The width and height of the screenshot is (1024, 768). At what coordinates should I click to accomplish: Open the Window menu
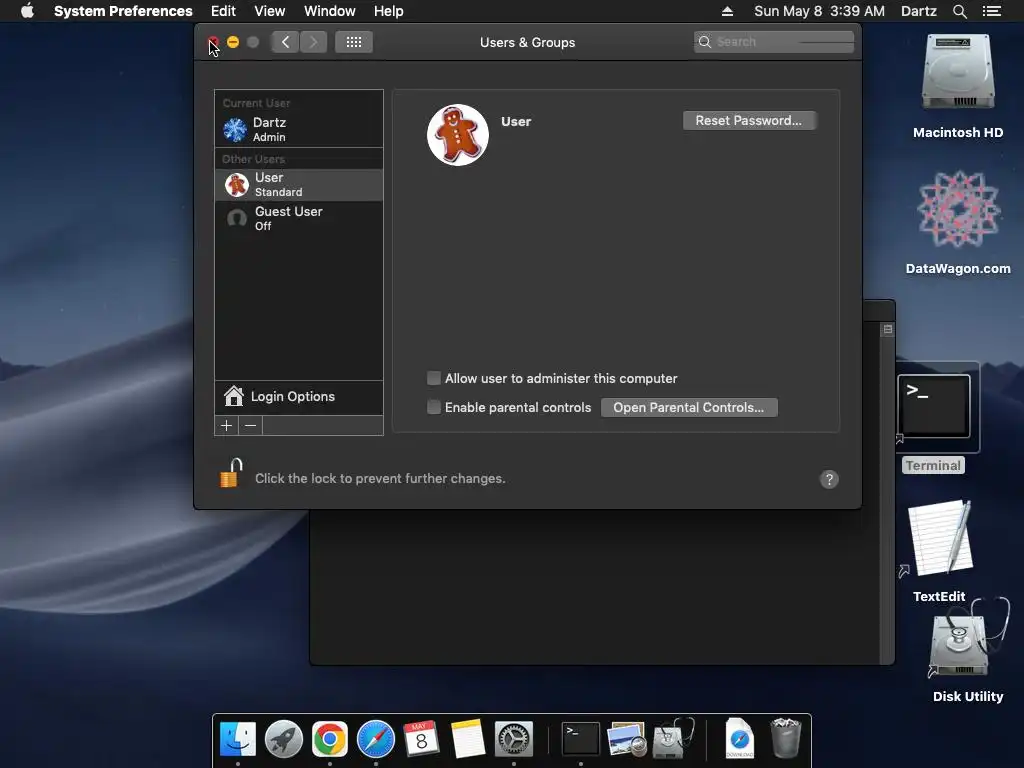pos(330,11)
